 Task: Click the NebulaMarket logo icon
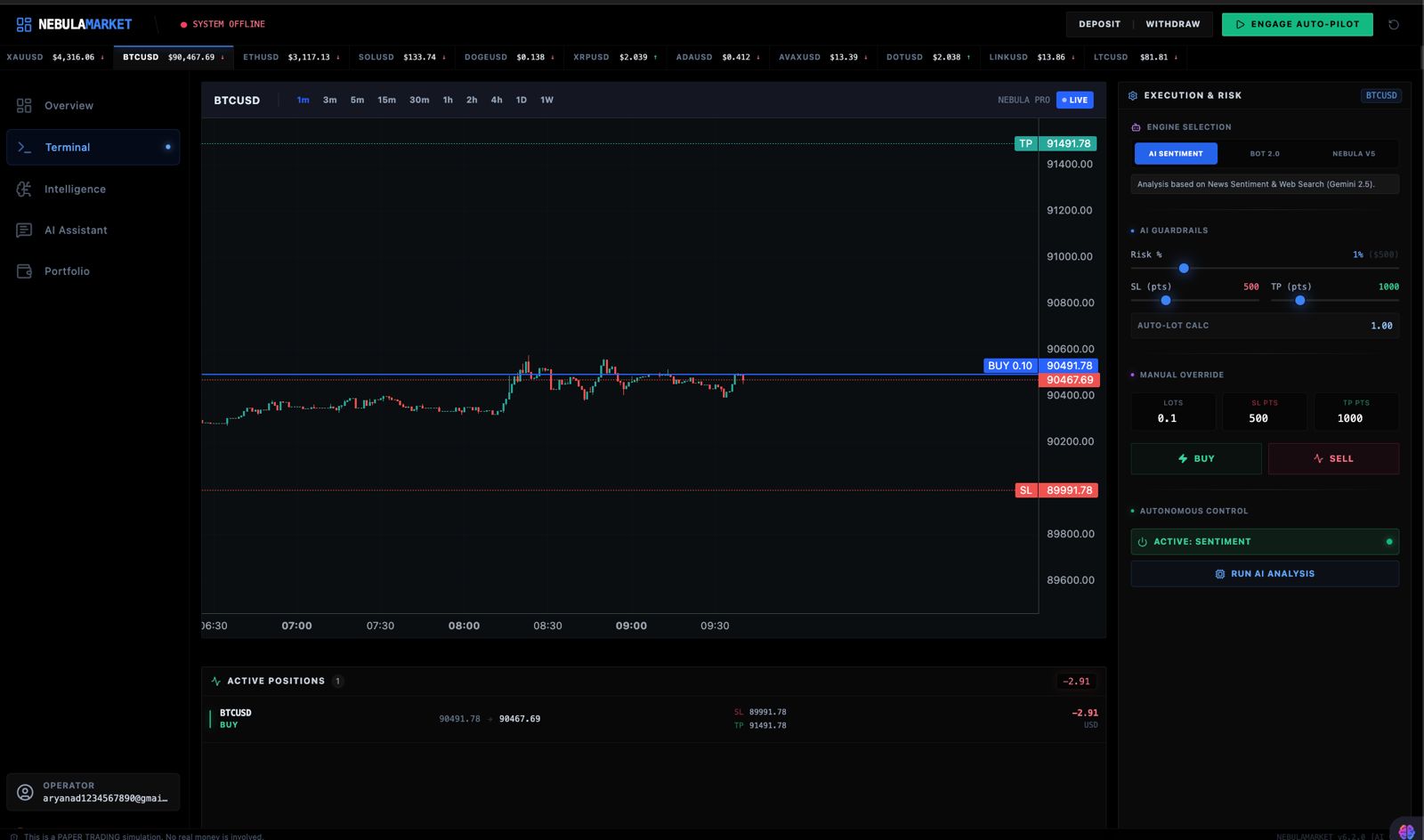24,24
